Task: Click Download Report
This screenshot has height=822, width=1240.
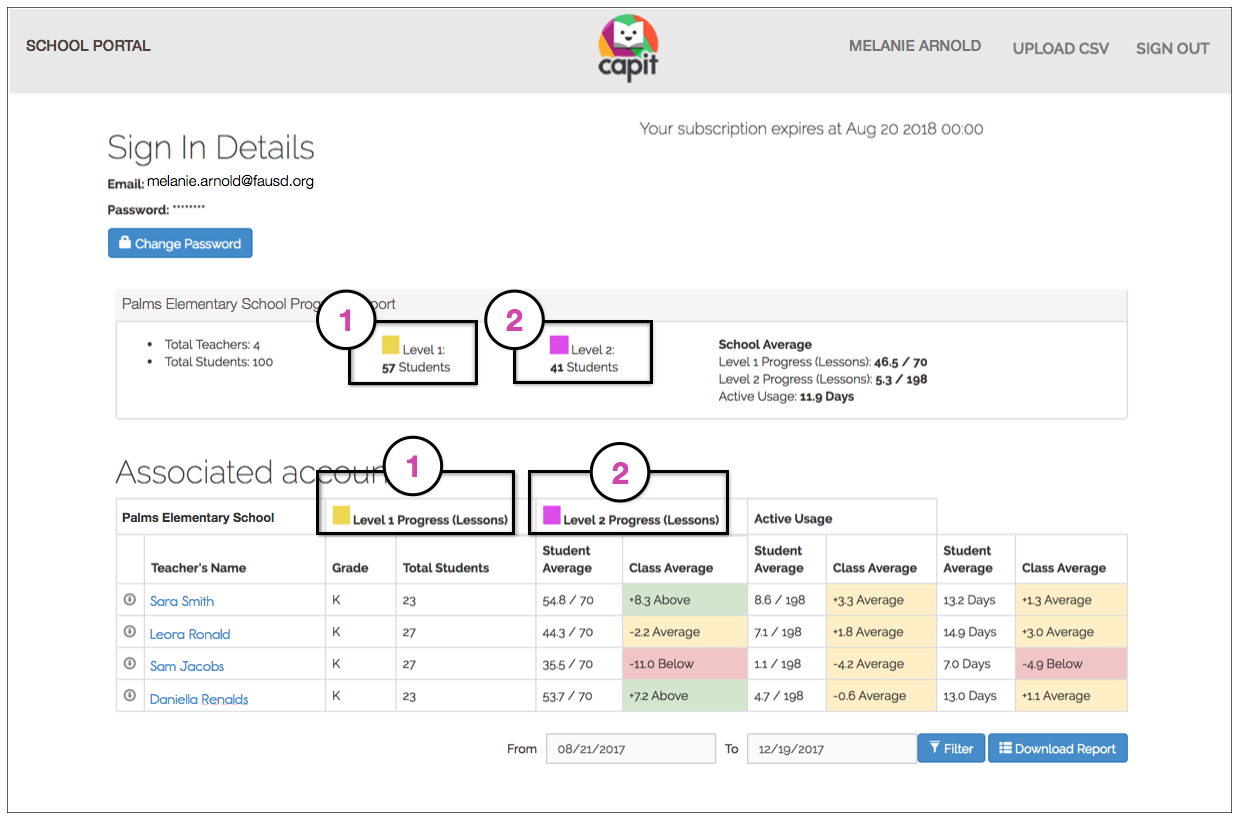Action: click(1057, 747)
